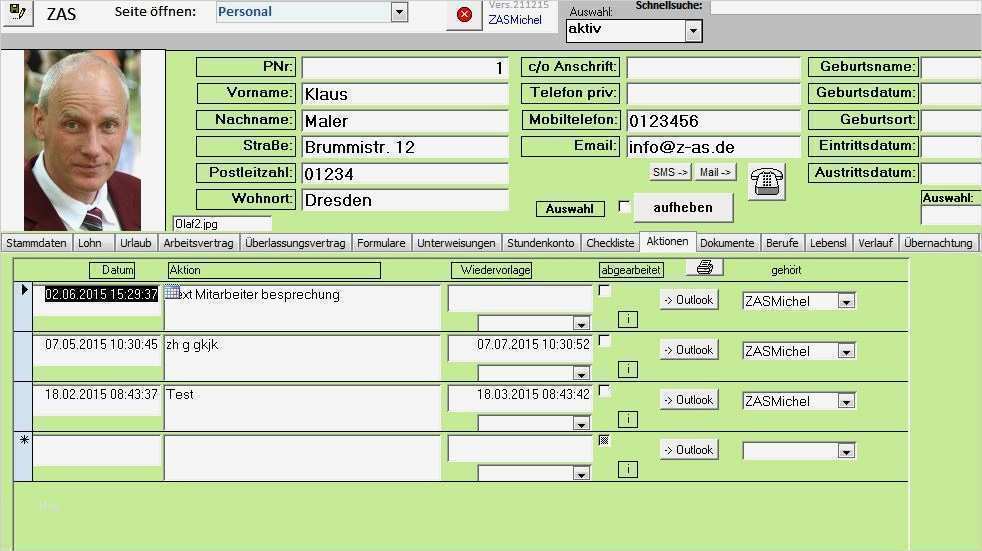
Task: Click the telephone dial icon
Action: point(767,182)
